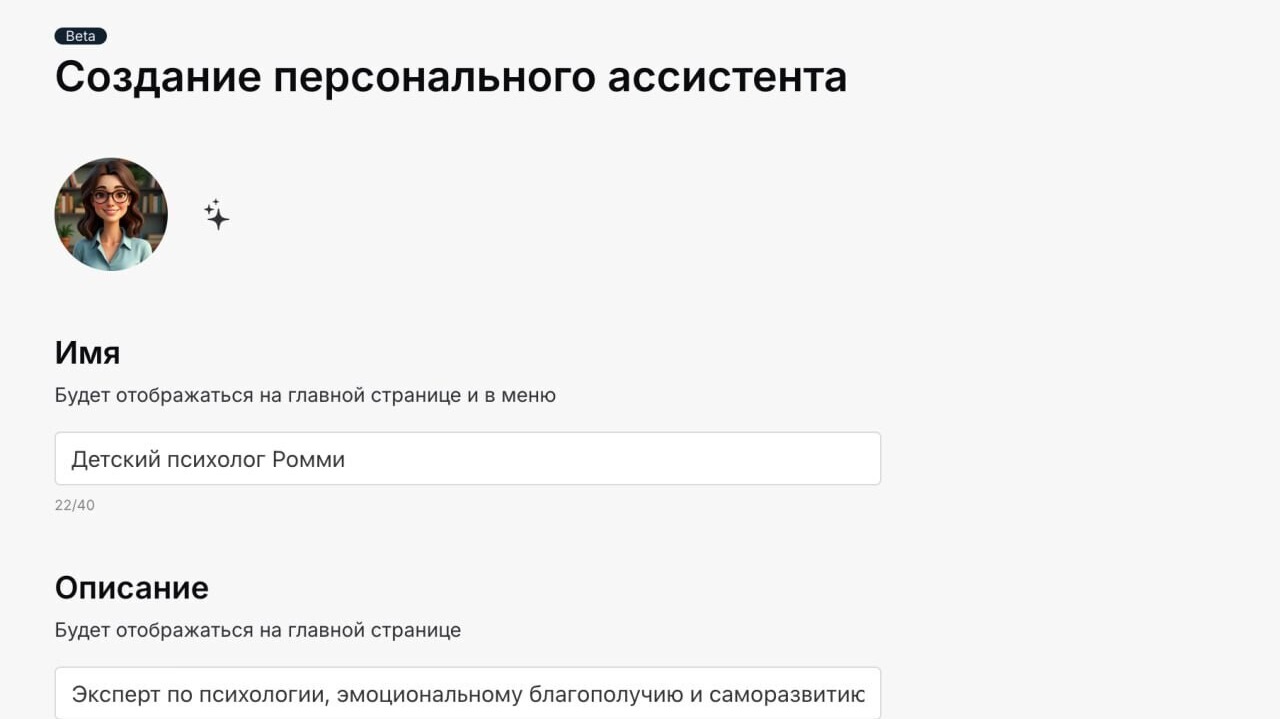Click the Описание section label
This screenshot has height=719, width=1280.
(x=132, y=587)
